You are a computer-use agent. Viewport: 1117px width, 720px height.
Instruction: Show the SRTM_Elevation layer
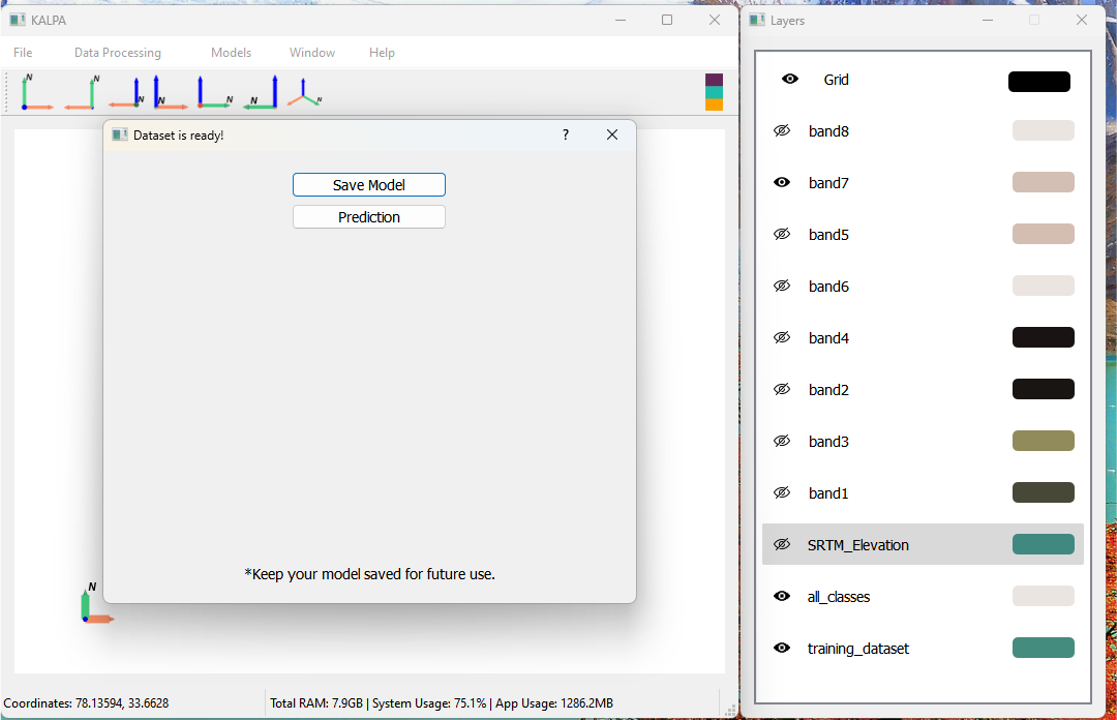pos(781,544)
